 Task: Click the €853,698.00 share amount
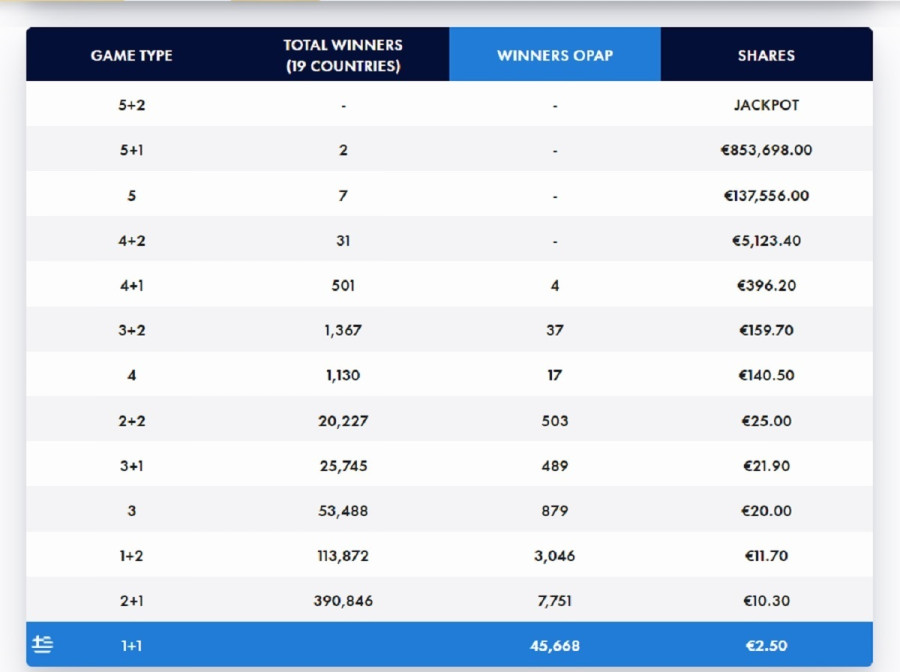coord(766,150)
